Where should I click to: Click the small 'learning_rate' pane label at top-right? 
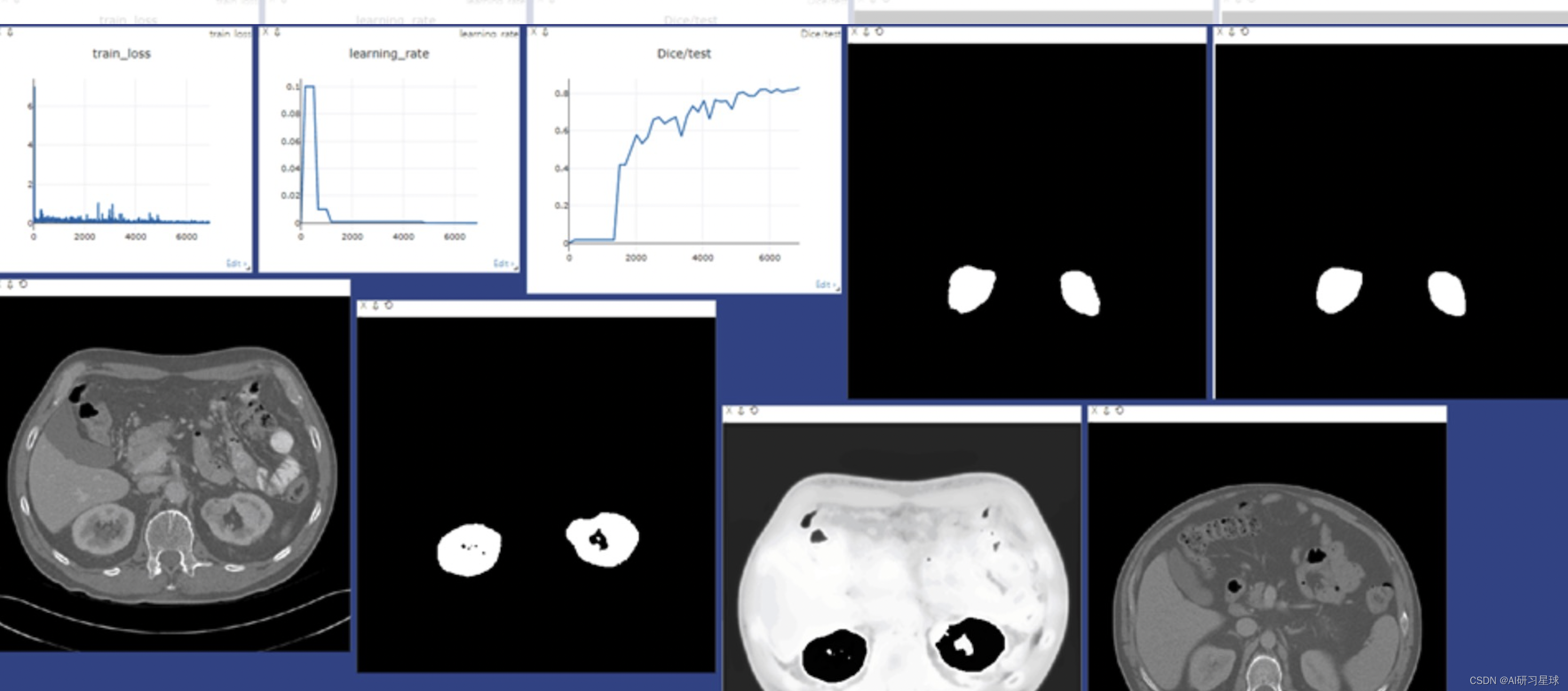click(489, 34)
